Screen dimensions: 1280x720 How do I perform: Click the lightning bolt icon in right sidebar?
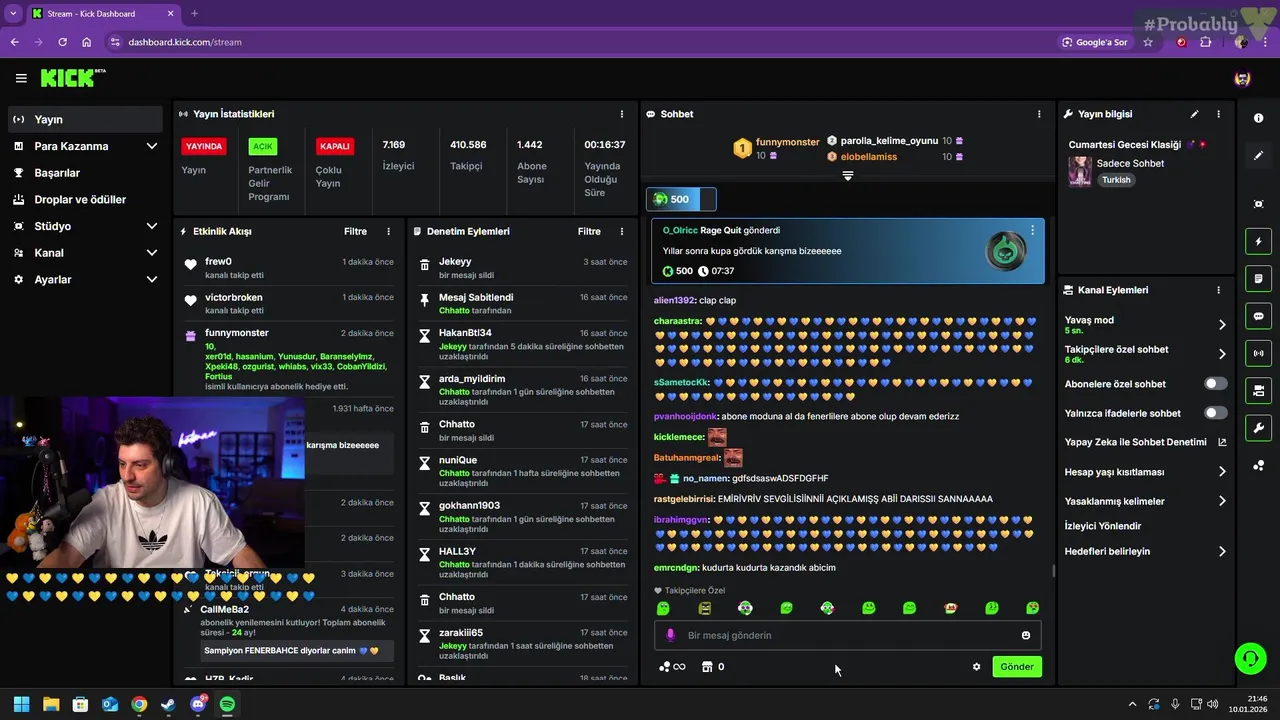1258,241
